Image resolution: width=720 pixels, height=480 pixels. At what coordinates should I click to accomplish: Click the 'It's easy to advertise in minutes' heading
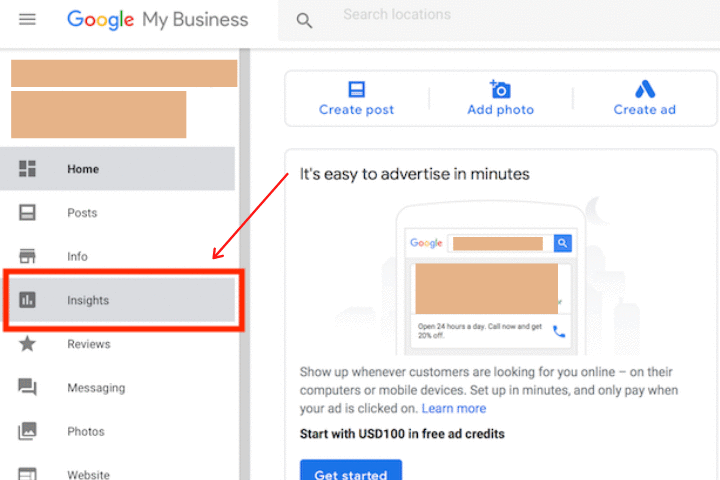415,174
